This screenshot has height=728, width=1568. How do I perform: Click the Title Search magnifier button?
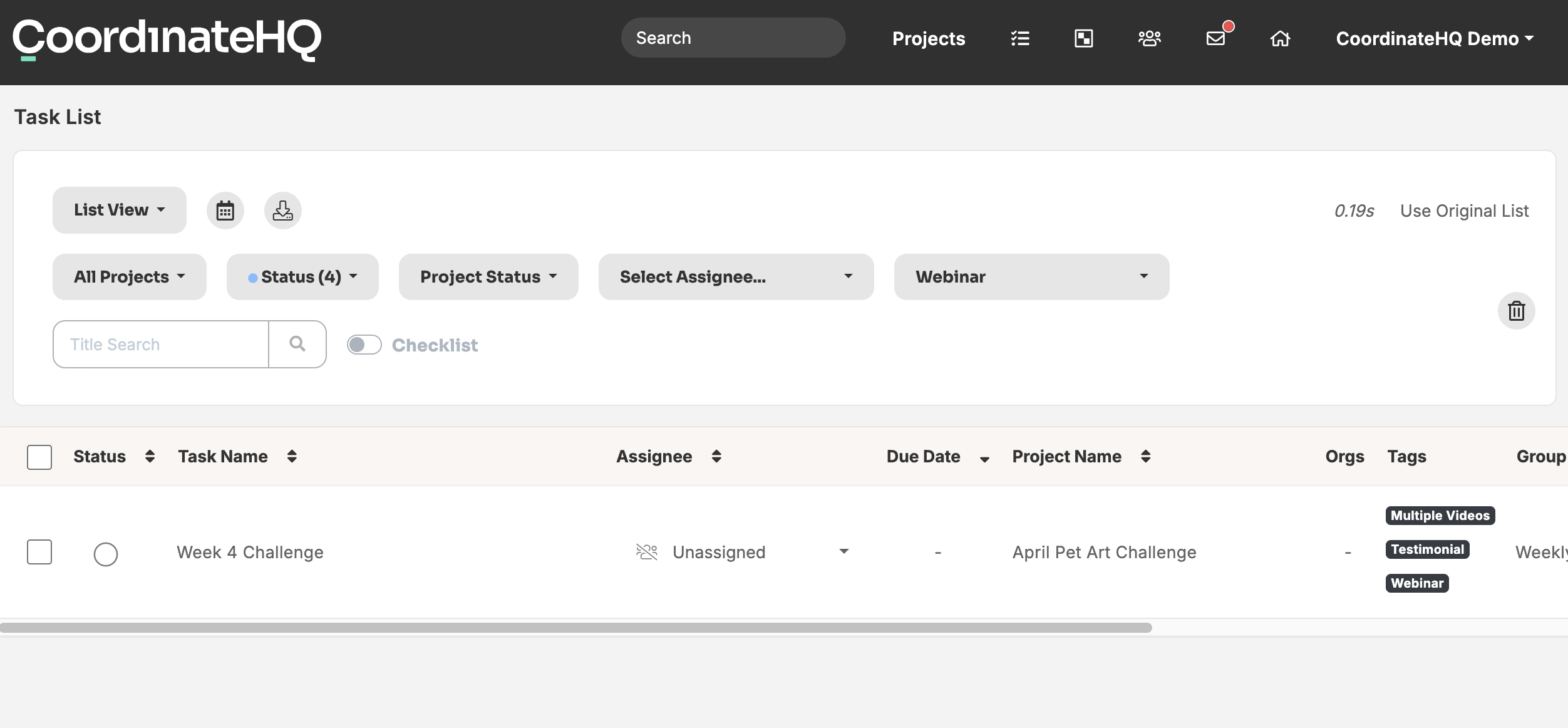297,344
